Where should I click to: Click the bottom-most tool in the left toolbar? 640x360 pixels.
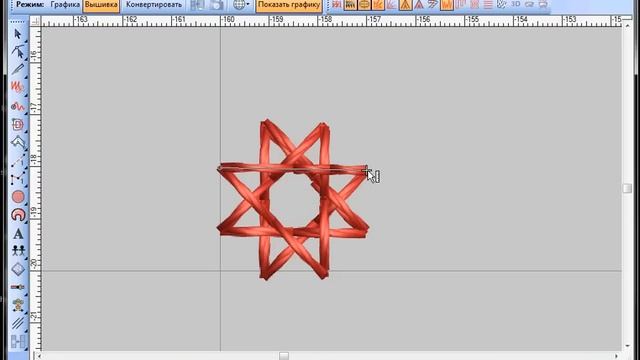click(x=18, y=341)
